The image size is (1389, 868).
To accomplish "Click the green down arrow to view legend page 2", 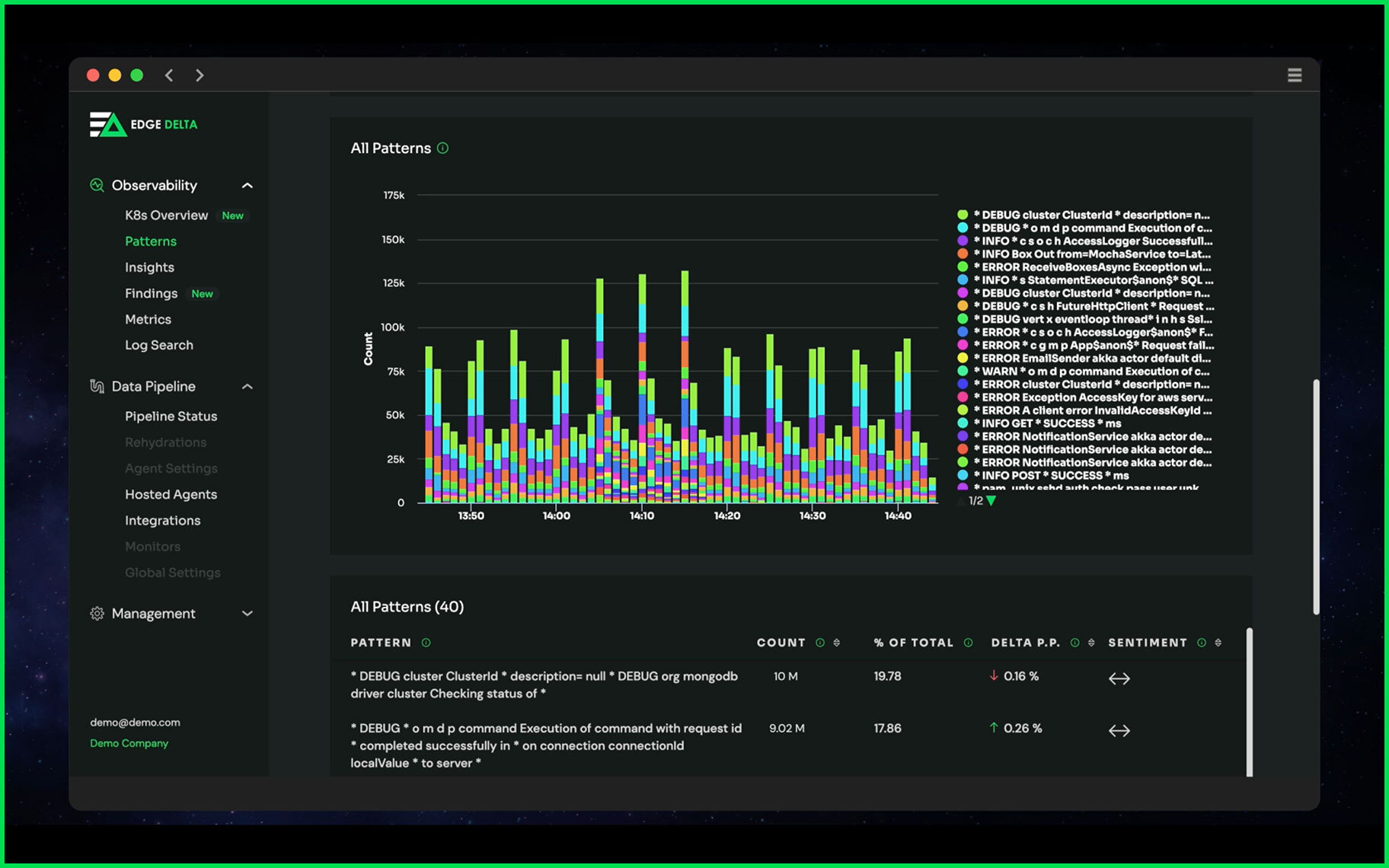I will pos(990,501).
